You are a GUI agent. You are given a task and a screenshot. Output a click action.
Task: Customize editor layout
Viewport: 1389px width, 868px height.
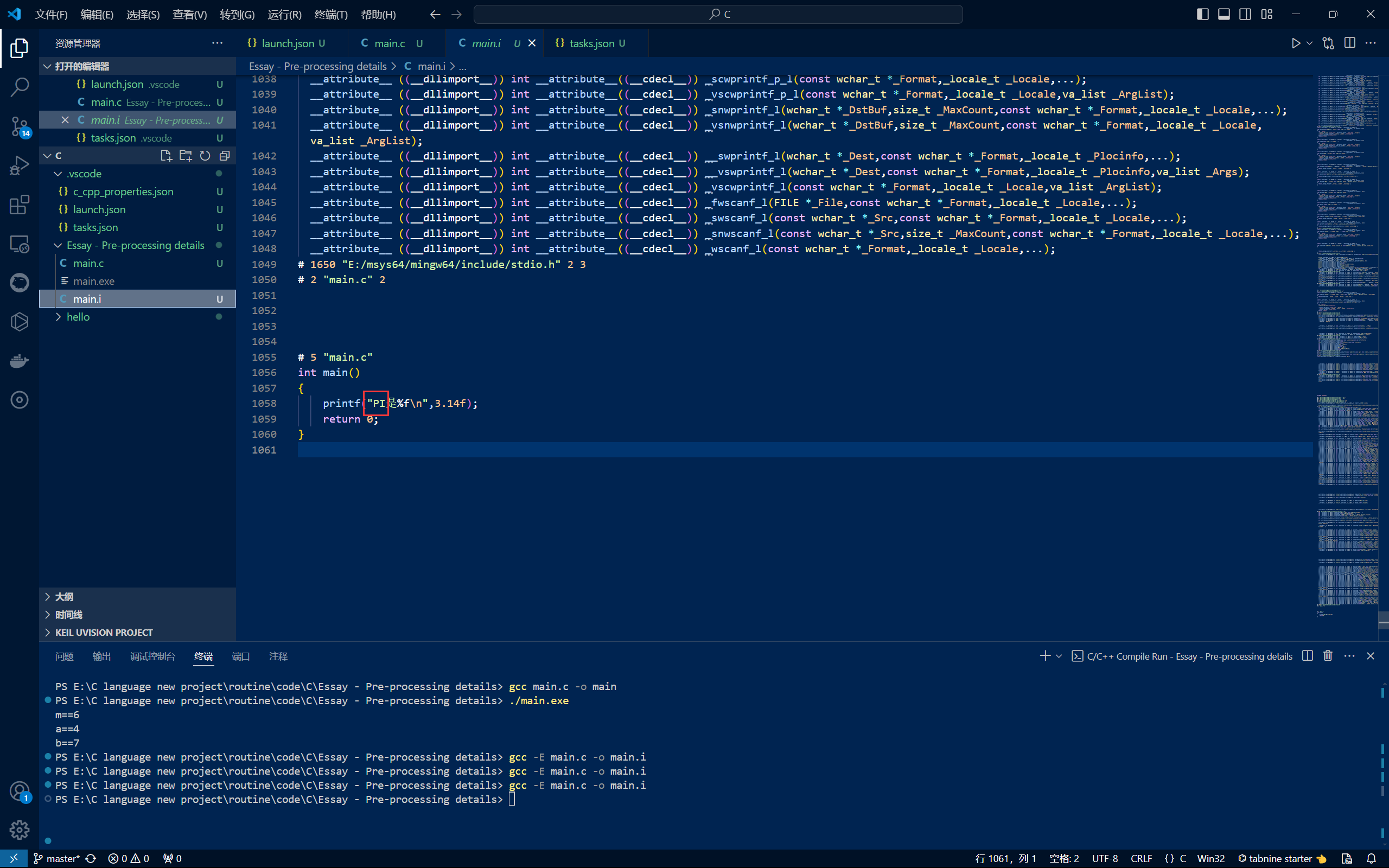tap(1267, 14)
